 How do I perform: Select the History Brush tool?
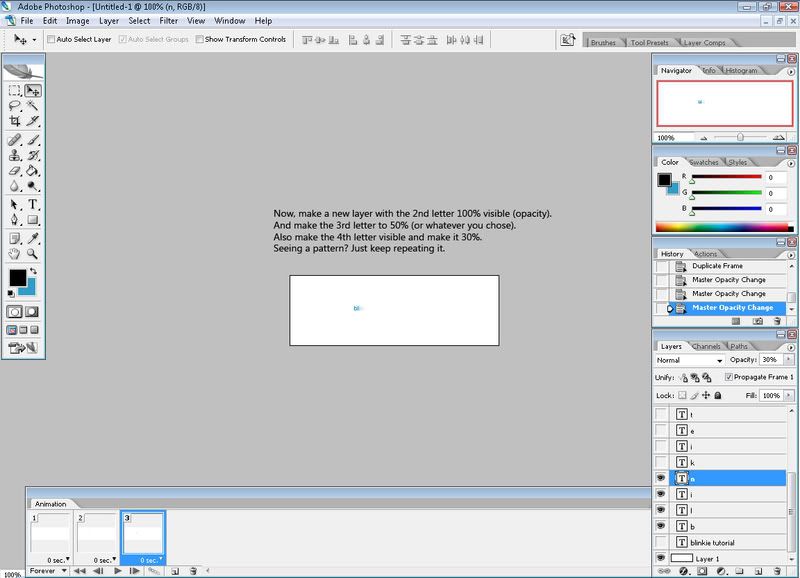pyautogui.click(x=33, y=155)
